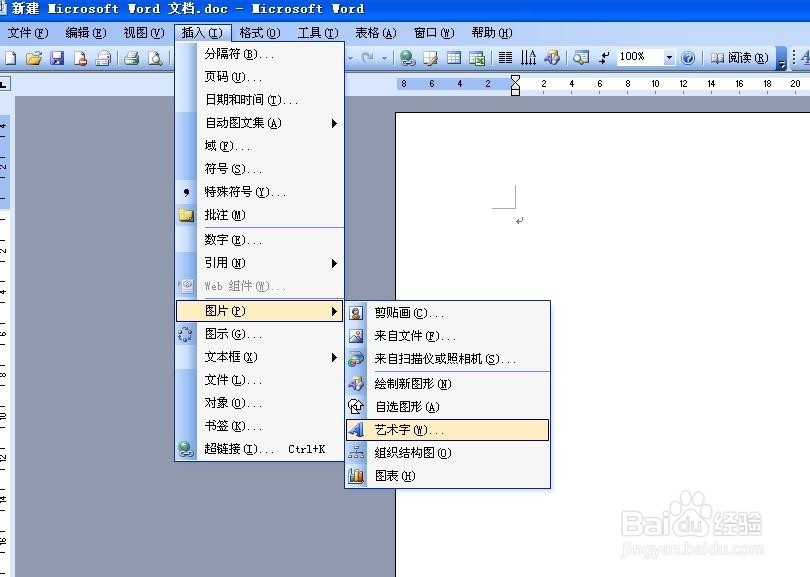
Task: Switch to 阅读 reading layout
Action: 740,58
